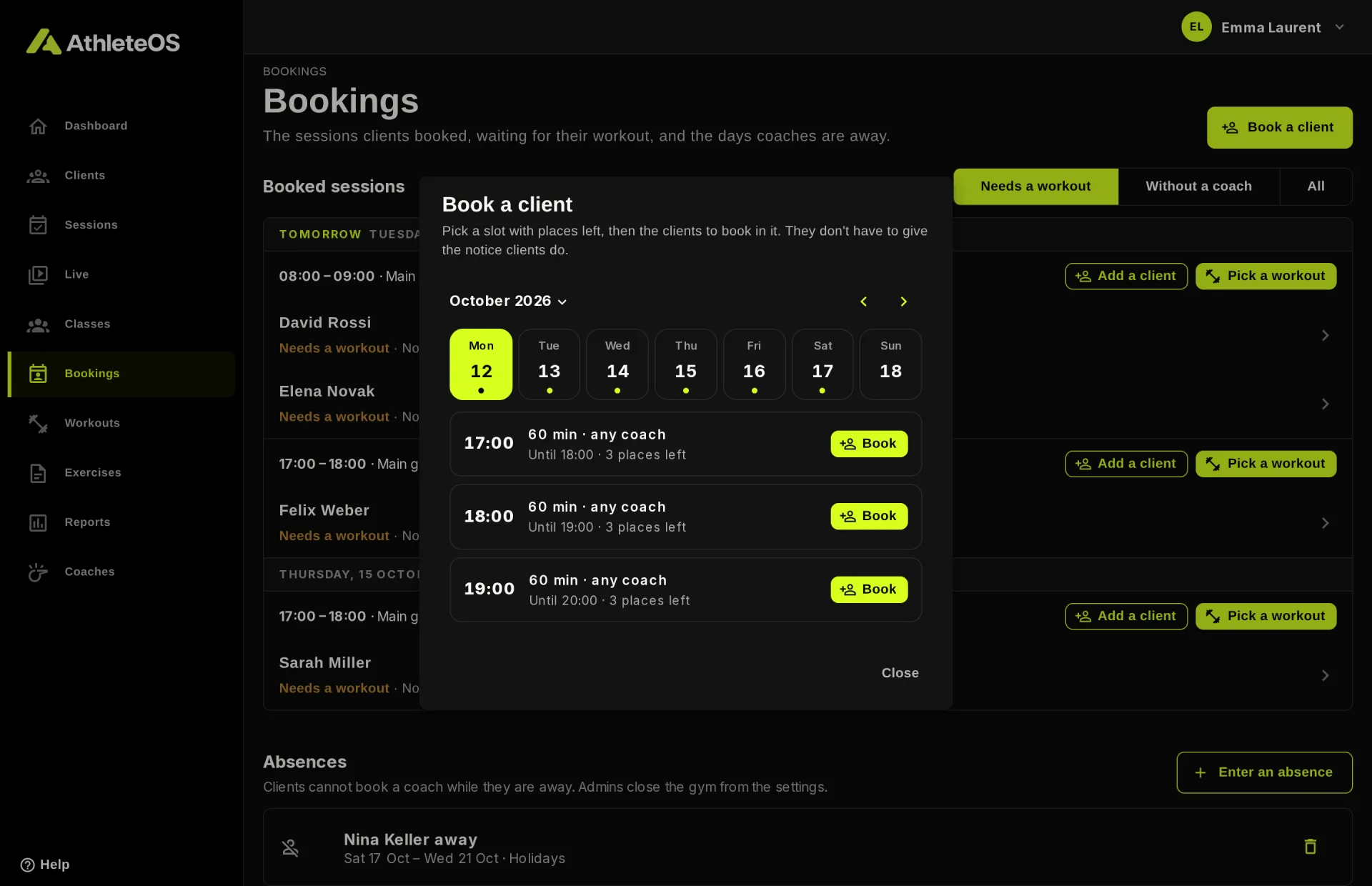This screenshot has height=886, width=1372.
Task: Go to next week with right arrow
Action: click(x=903, y=302)
